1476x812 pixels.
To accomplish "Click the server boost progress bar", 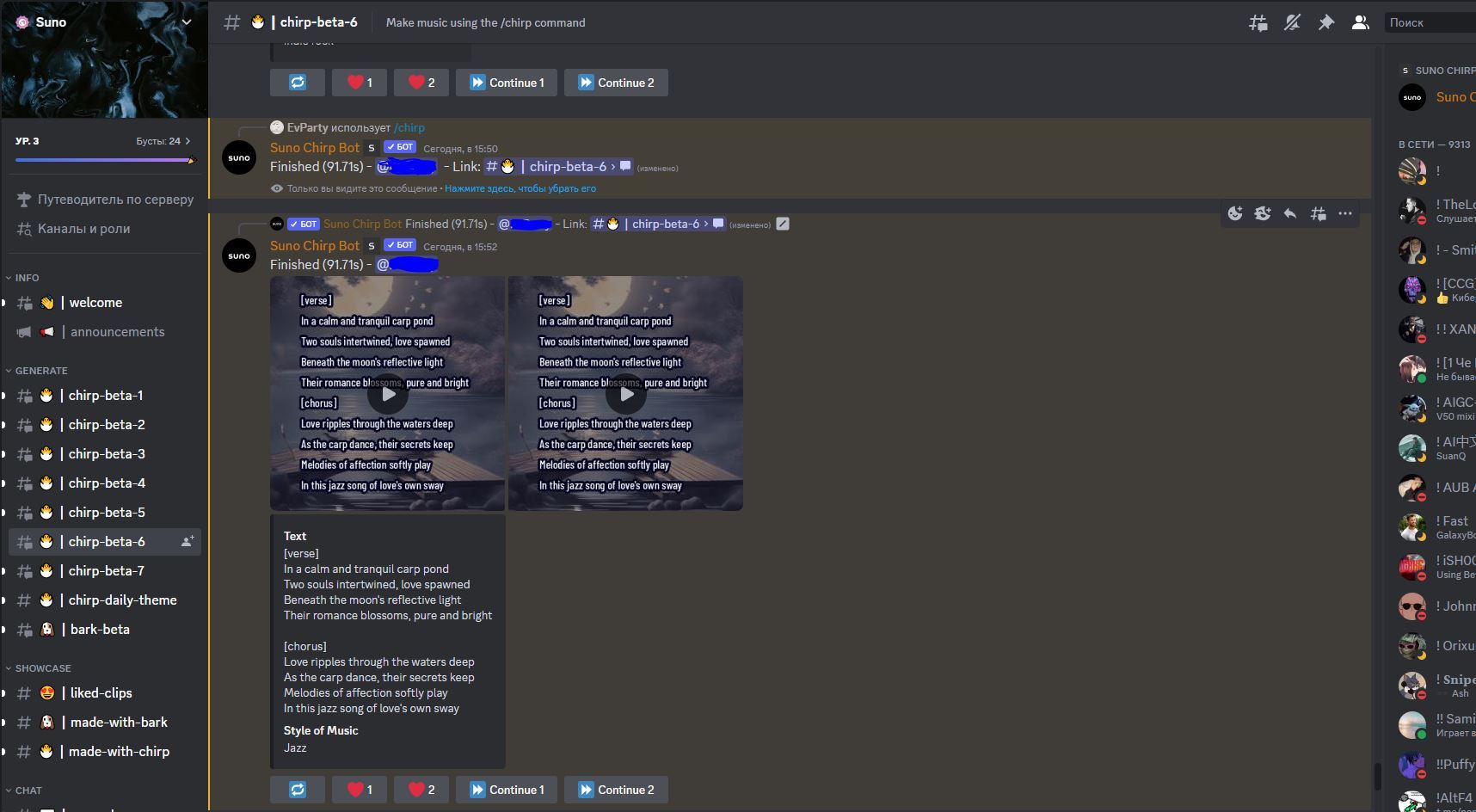I will point(105,160).
